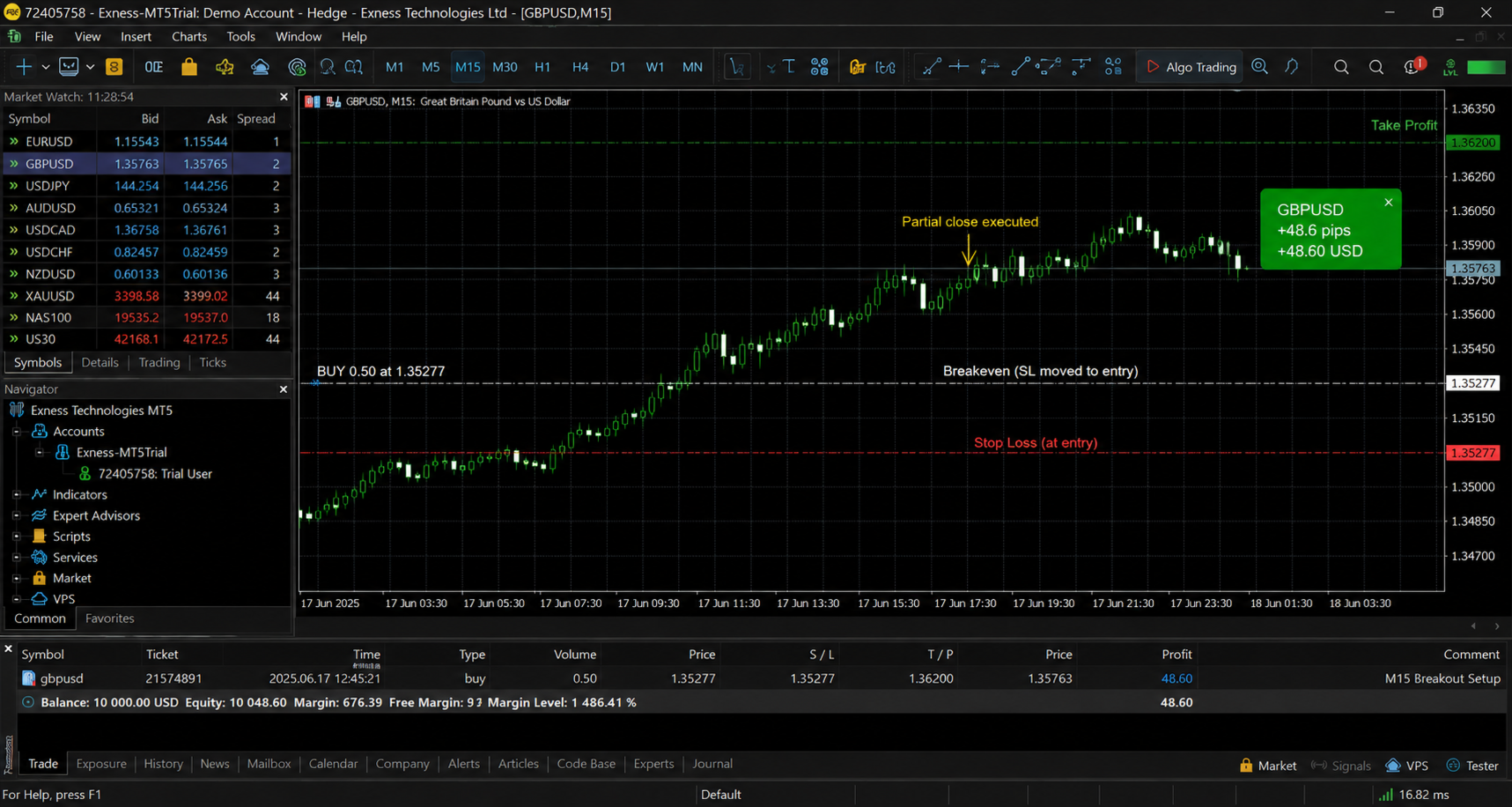Image resolution: width=1512 pixels, height=807 pixels.
Task: Open the Market shopping bag icon in toolbar
Action: click(x=189, y=67)
